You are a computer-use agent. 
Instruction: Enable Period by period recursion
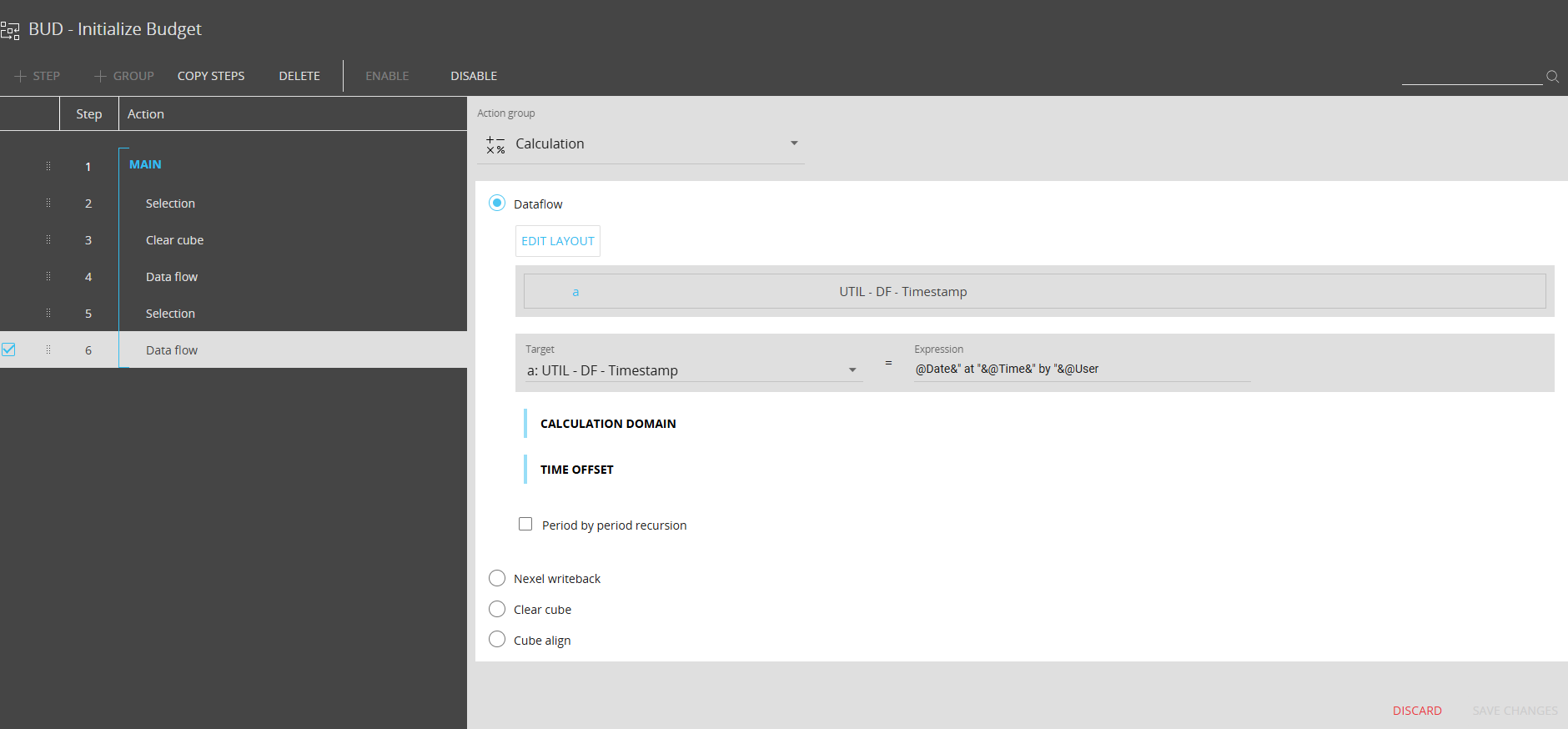pyautogui.click(x=525, y=524)
